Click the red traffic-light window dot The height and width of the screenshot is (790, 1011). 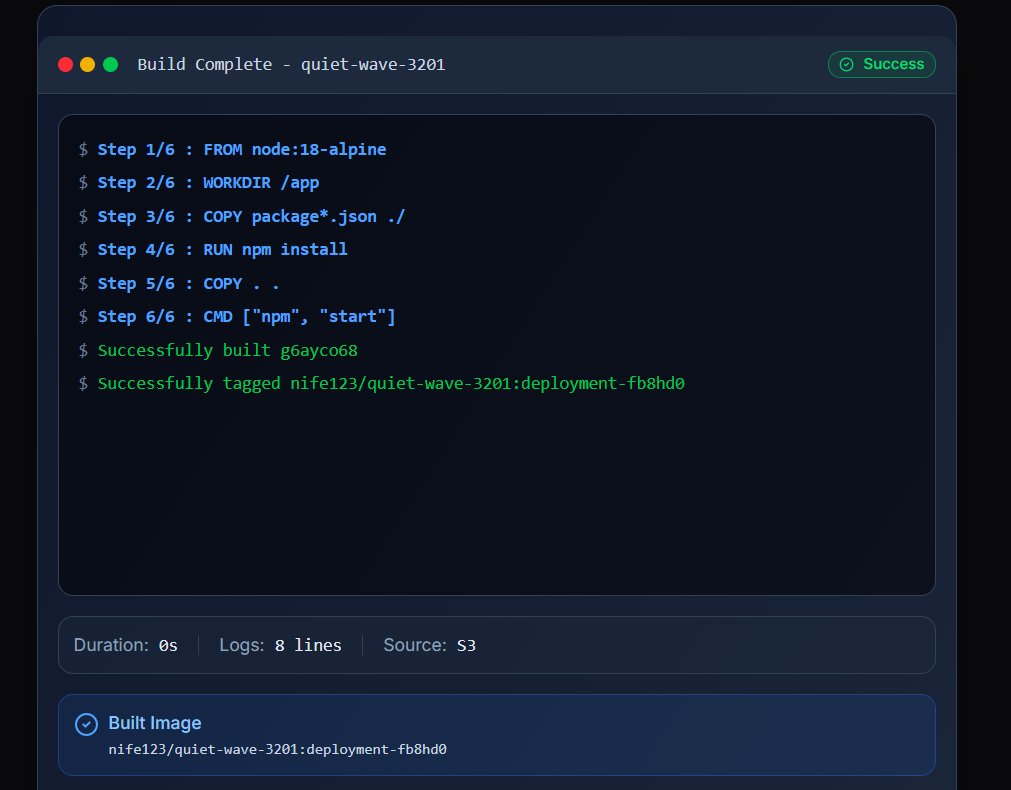point(64,64)
